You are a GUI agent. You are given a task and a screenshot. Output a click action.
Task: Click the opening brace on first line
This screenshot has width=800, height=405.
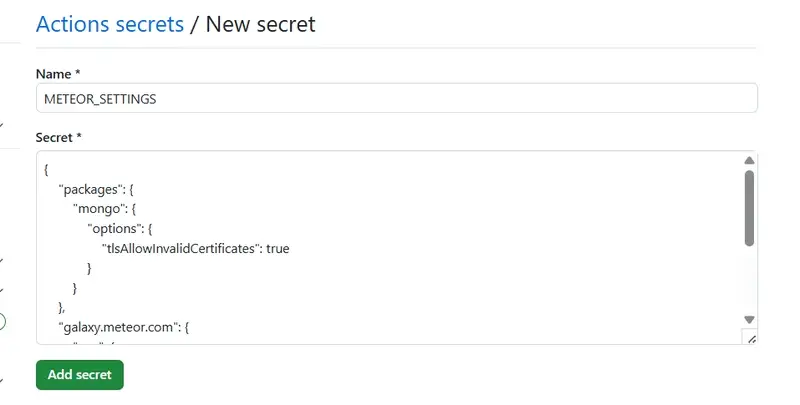click(46, 170)
